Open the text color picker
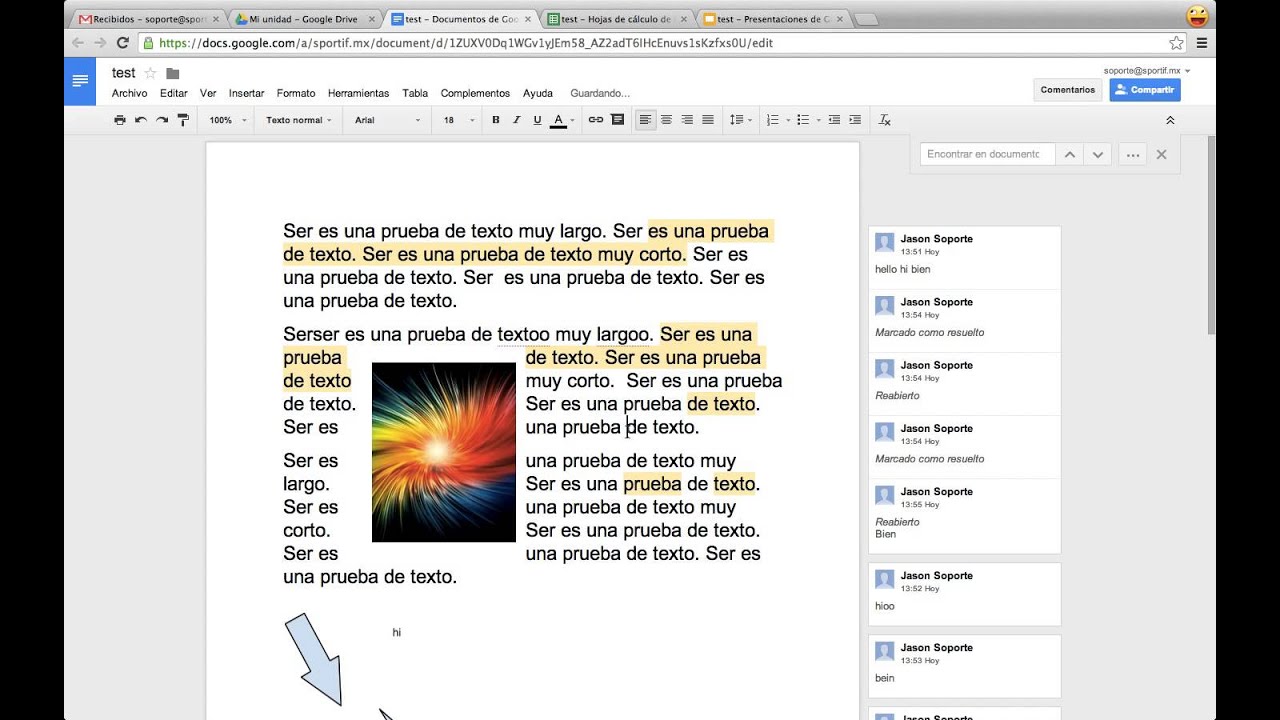 (560, 120)
